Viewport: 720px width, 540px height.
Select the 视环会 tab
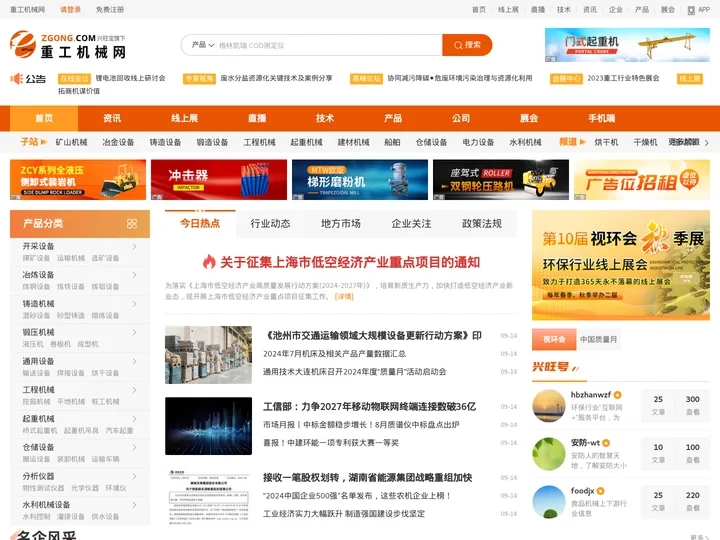click(x=554, y=339)
